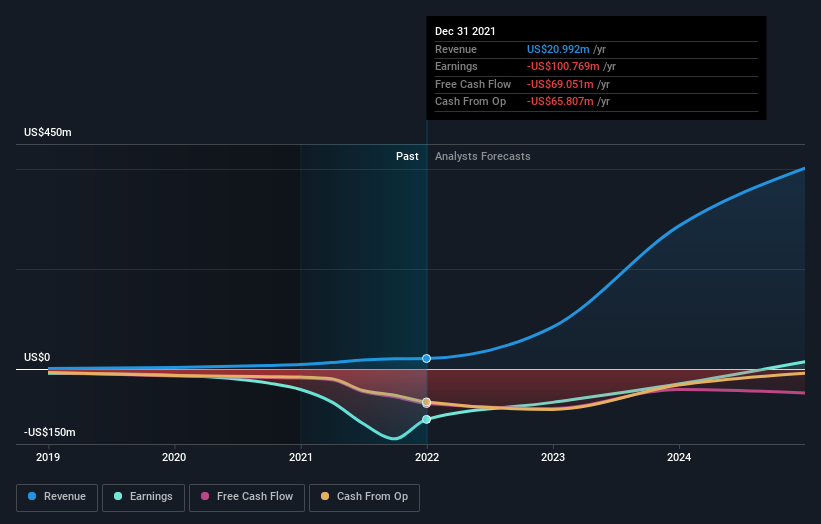Toggle the Free Cash Flow legend series
The width and height of the screenshot is (821, 524).
click(247, 497)
